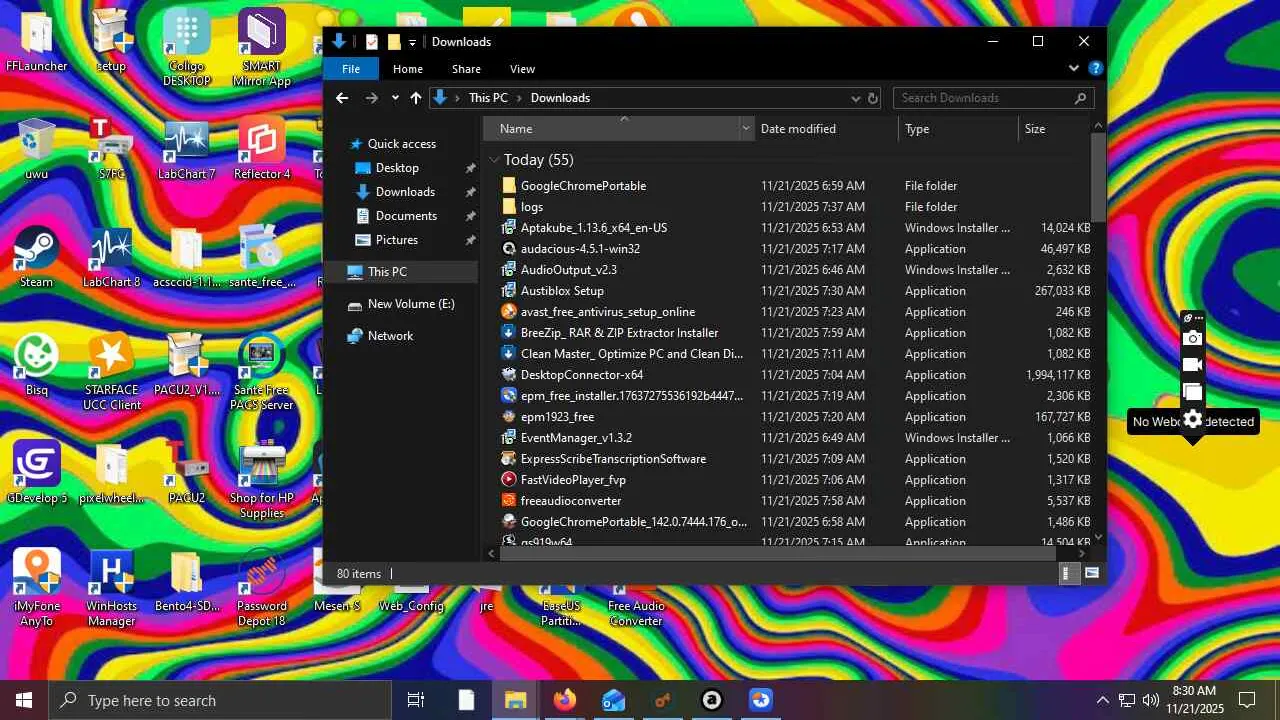Open Firefox from the taskbar
1280x720 pixels.
tap(565, 700)
